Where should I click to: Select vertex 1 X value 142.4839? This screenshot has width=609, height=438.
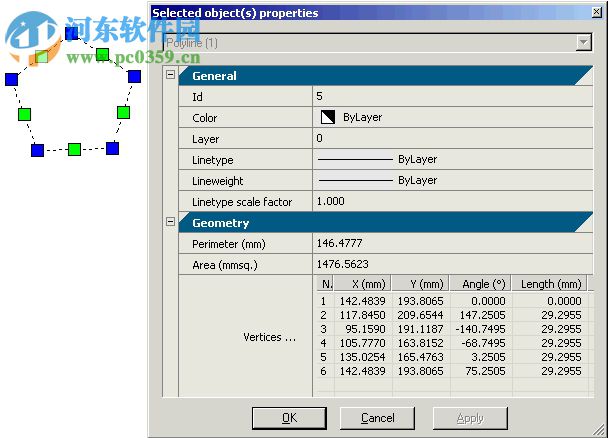(362, 301)
